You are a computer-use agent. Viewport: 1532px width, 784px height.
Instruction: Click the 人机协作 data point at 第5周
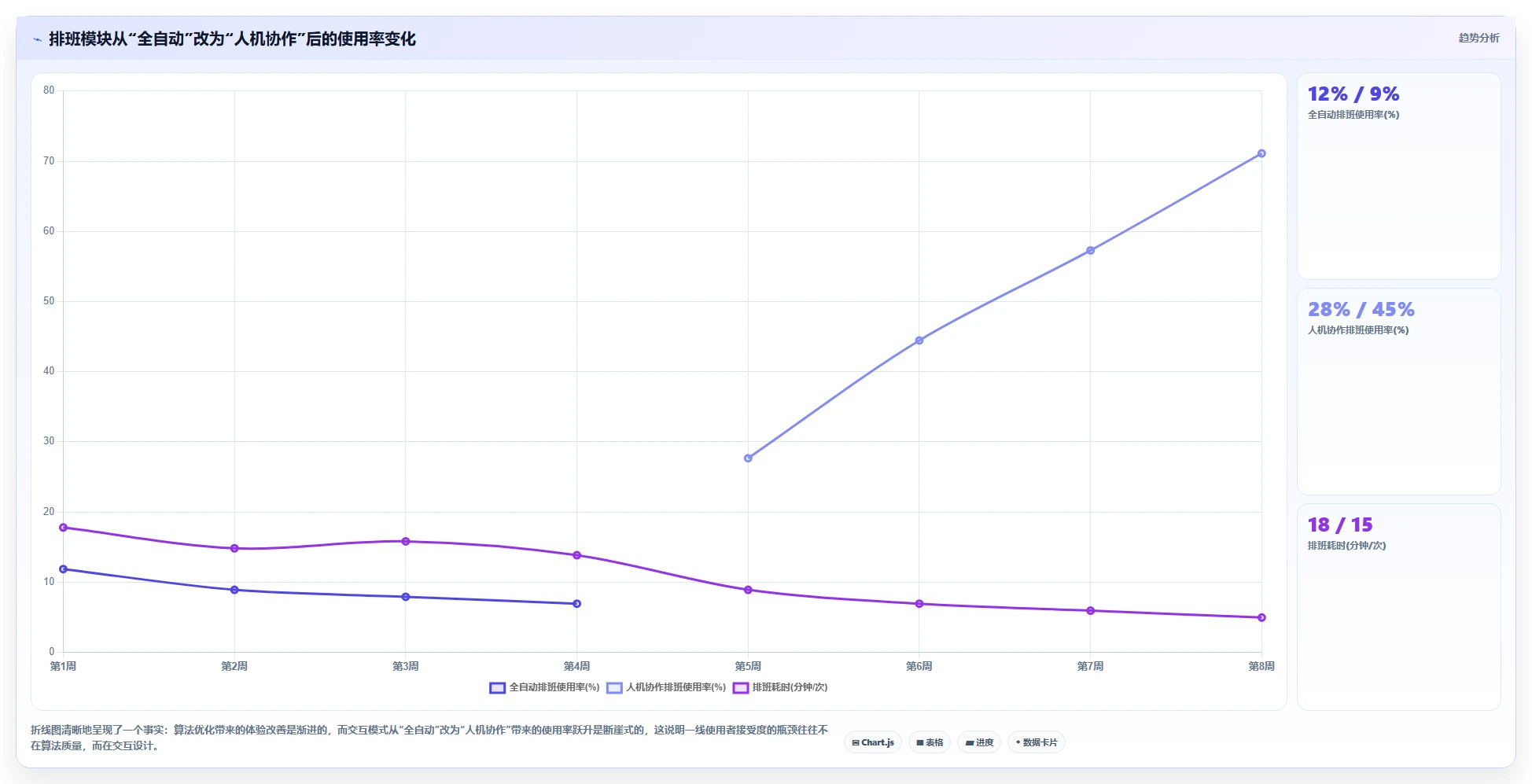point(748,458)
